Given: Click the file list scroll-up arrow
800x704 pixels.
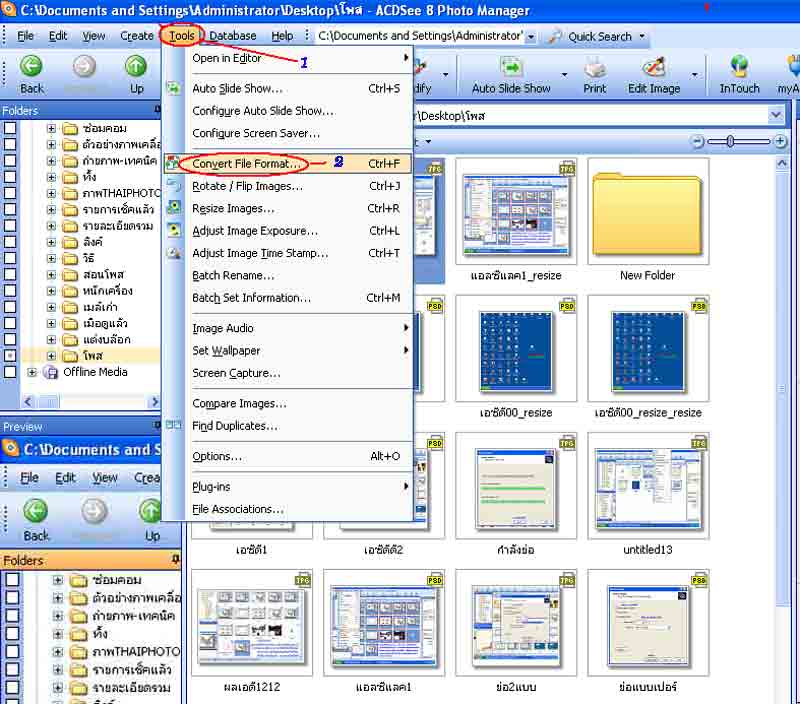Looking at the screenshot, I should (x=781, y=163).
